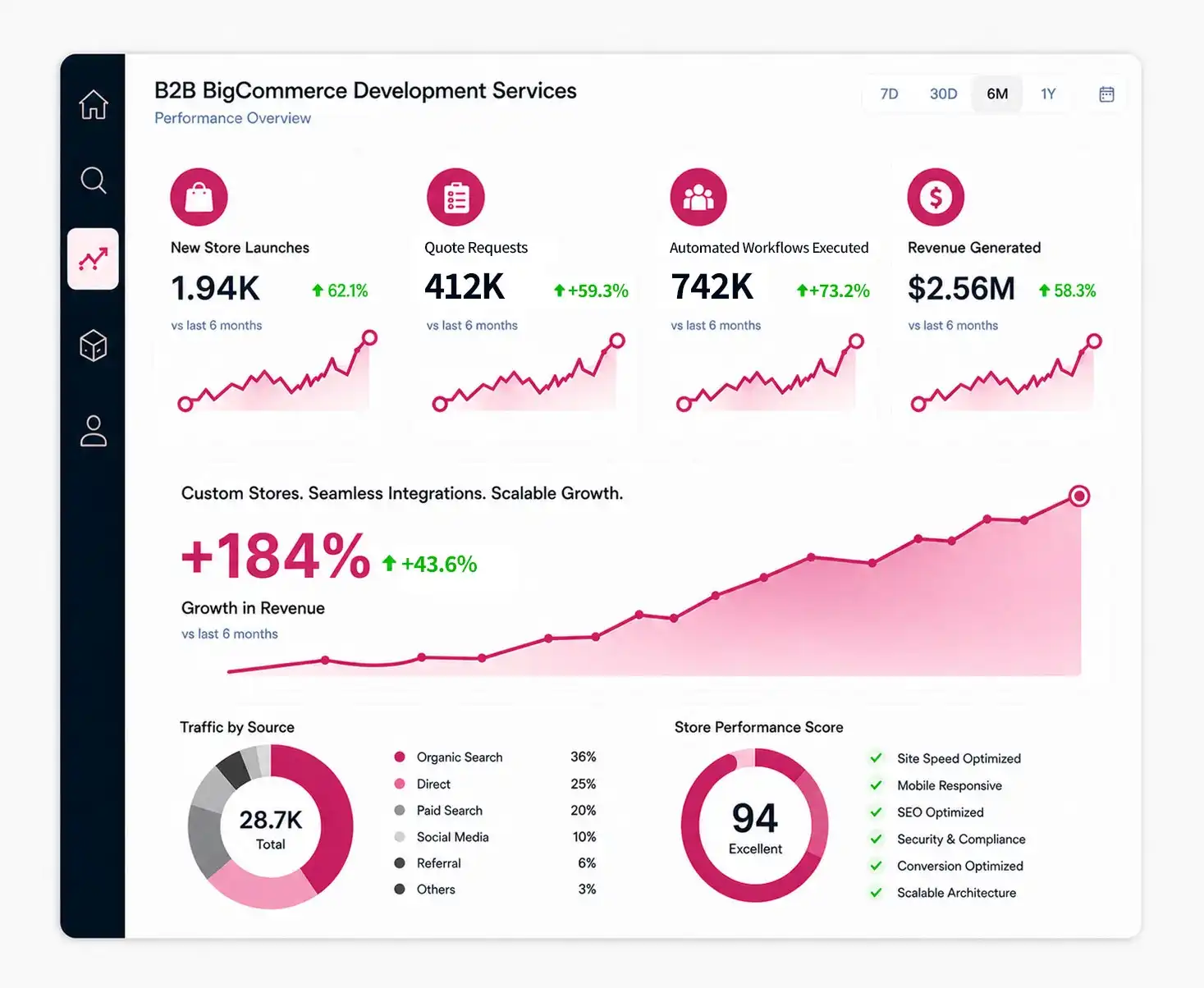Click the Store Performance Score heading

coord(758,727)
